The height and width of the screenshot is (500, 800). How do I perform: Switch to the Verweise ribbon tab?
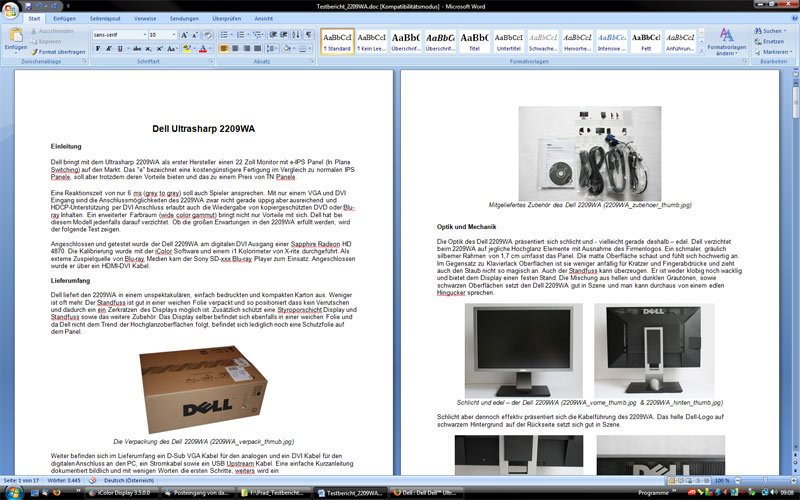point(145,18)
